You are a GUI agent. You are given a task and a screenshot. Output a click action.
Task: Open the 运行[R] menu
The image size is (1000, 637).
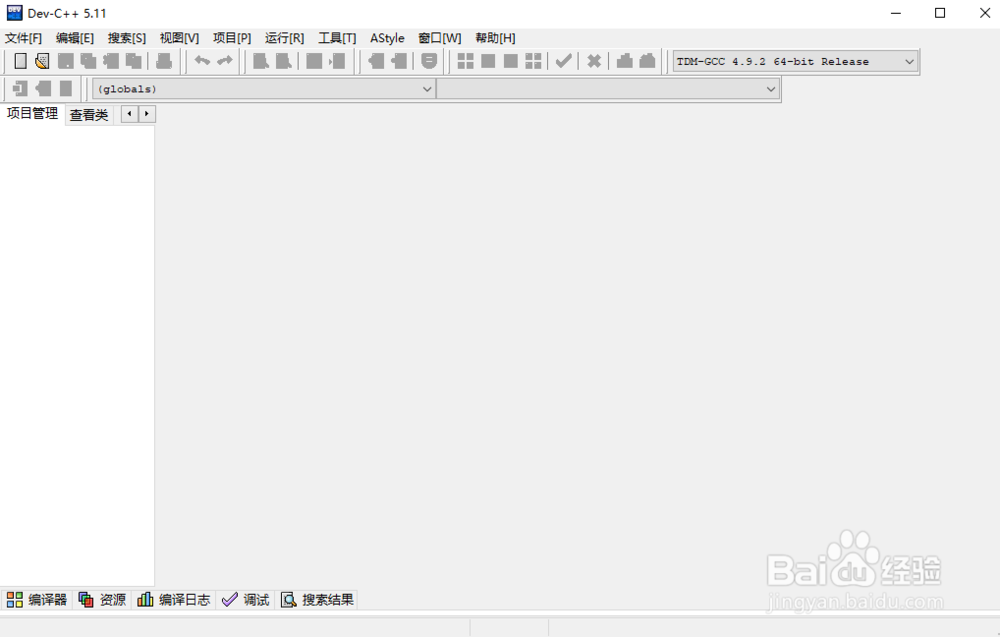pyautogui.click(x=284, y=38)
